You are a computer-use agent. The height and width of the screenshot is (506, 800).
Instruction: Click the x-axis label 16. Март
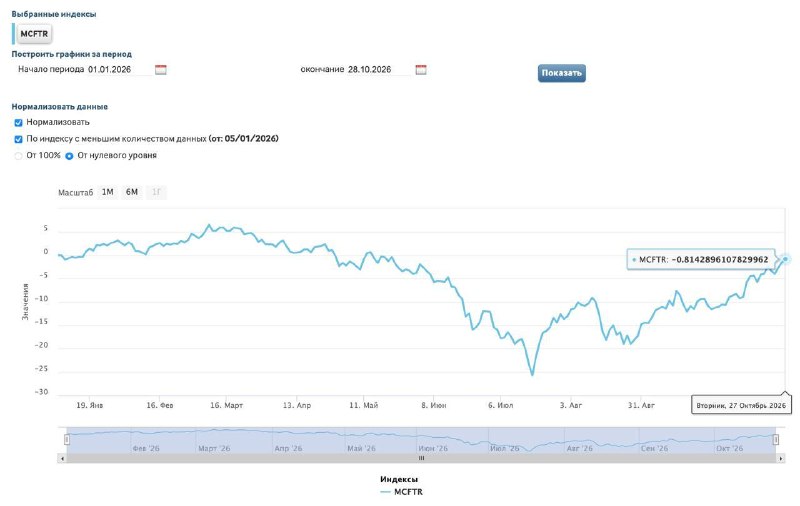pos(227,405)
